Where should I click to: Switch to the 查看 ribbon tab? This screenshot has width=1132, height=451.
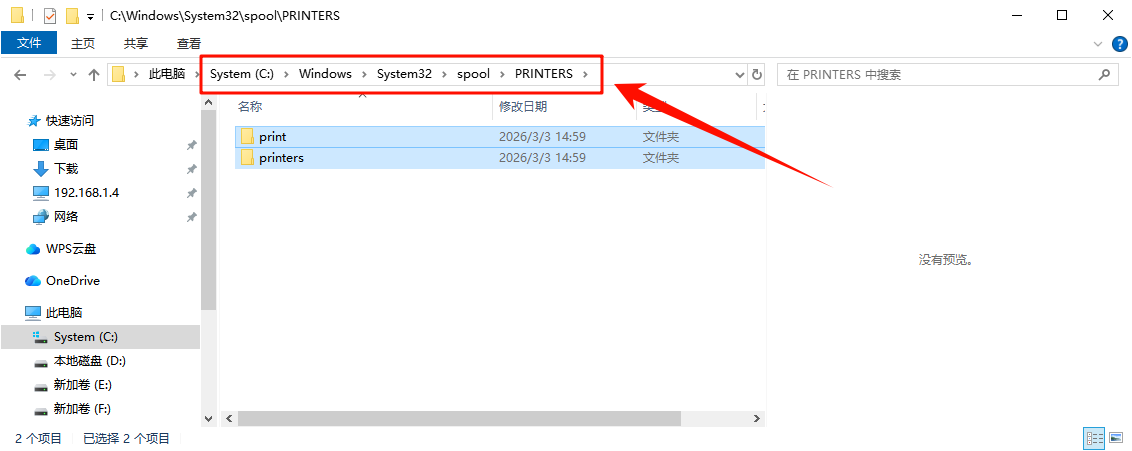(x=189, y=43)
